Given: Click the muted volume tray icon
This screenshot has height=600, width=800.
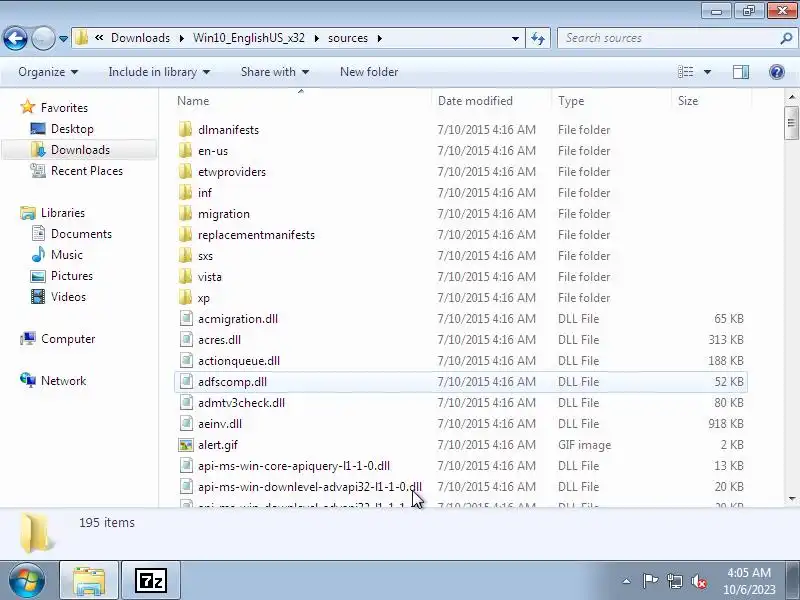Looking at the screenshot, I should coord(699,581).
